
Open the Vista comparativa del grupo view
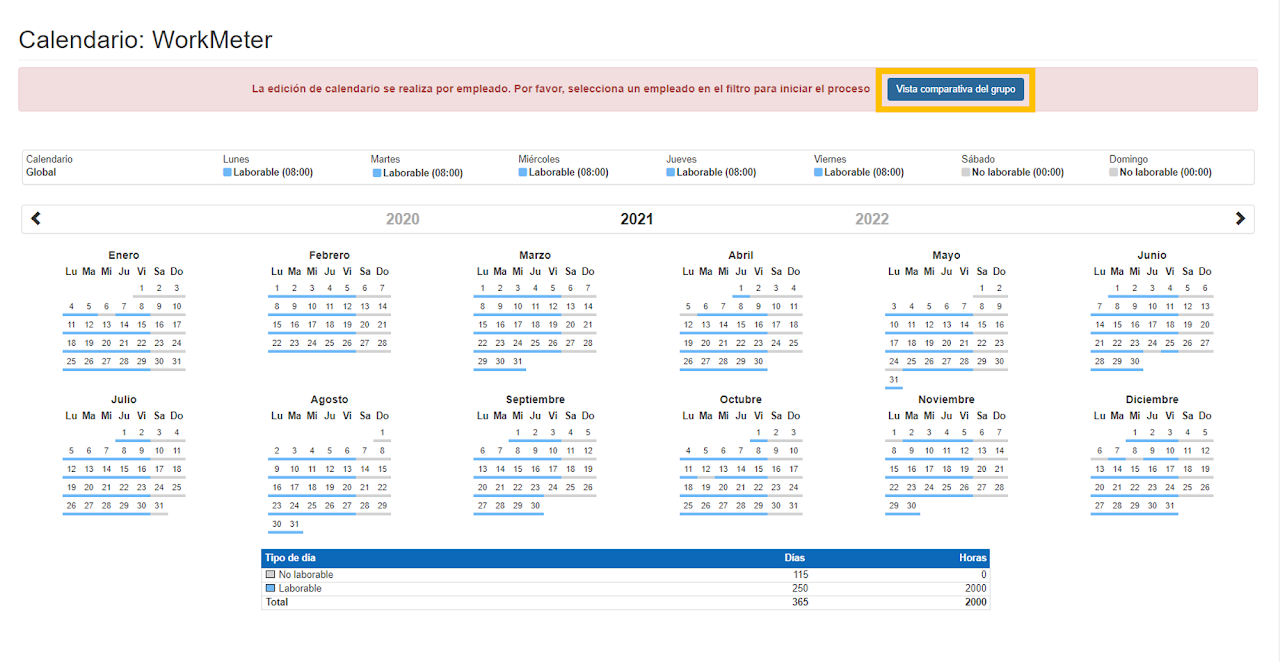955,89
